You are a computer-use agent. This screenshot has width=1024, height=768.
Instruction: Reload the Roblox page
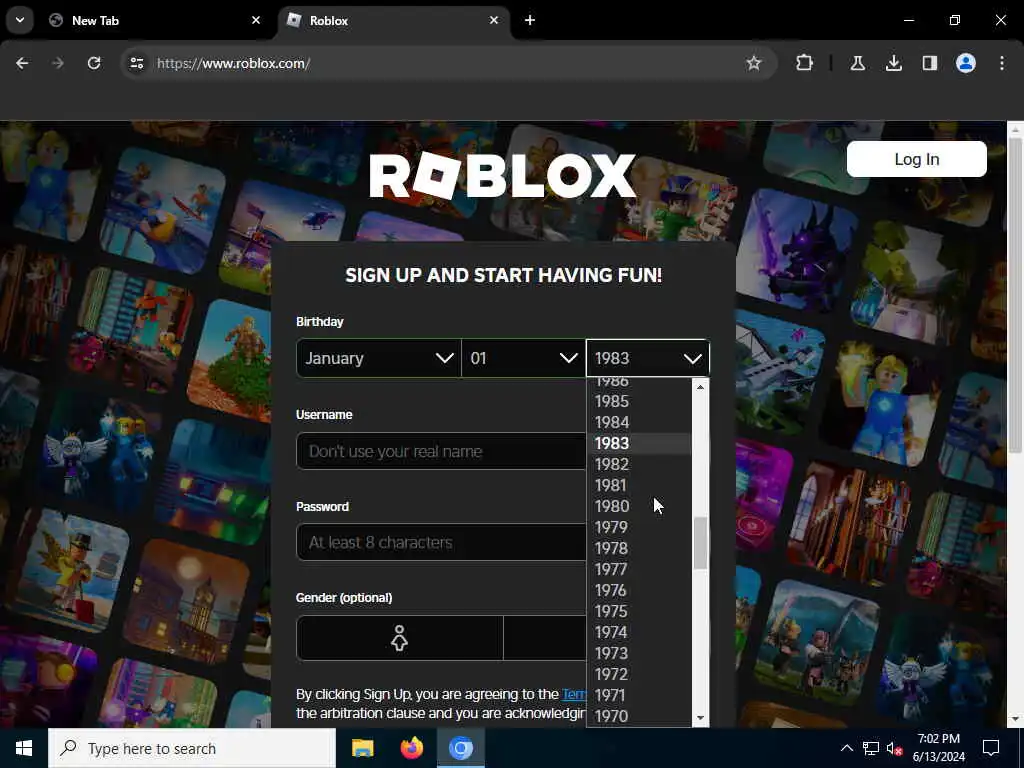tap(94, 63)
